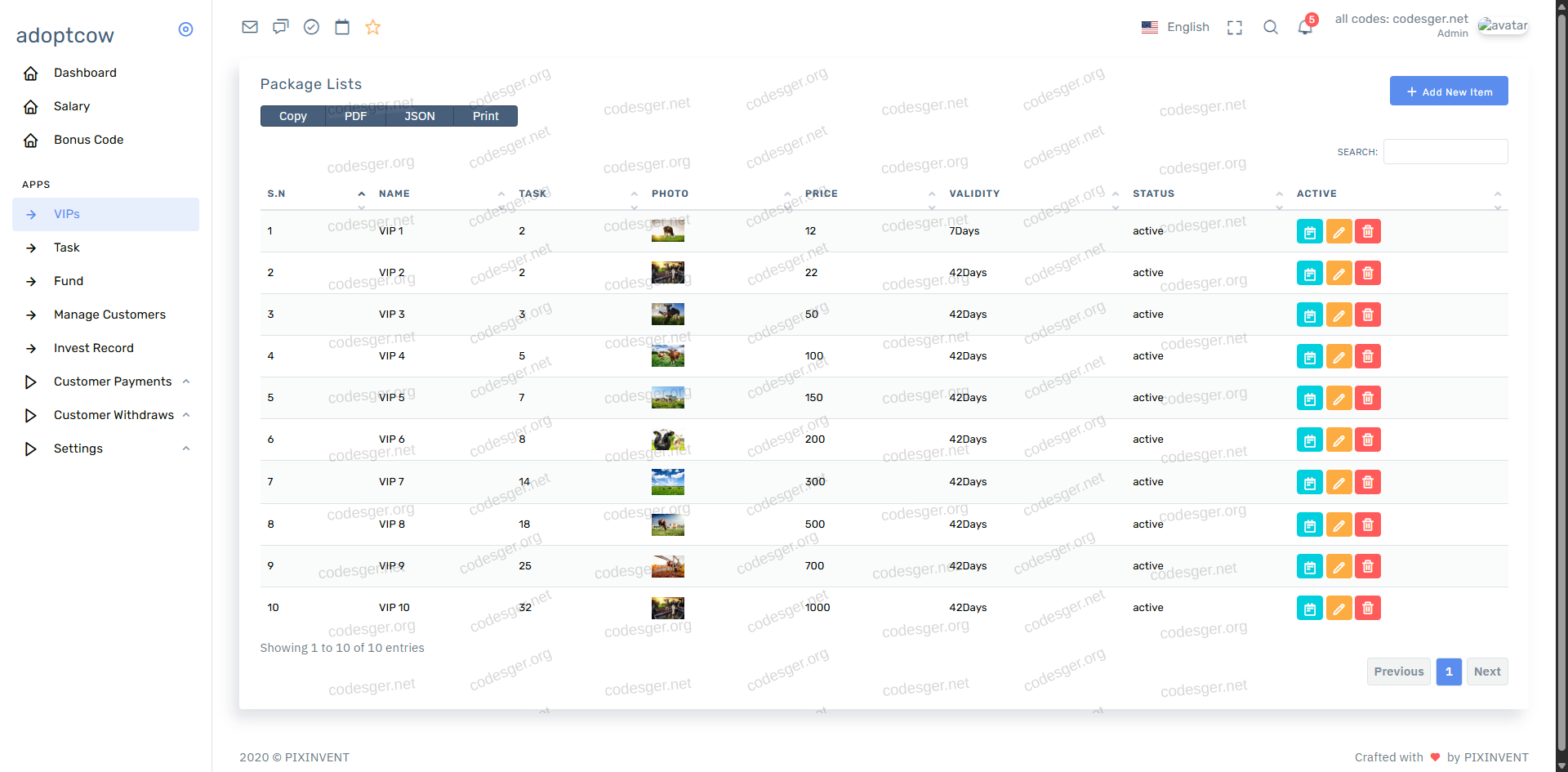
Task: Open notifications bell with badge
Action: click(1305, 27)
